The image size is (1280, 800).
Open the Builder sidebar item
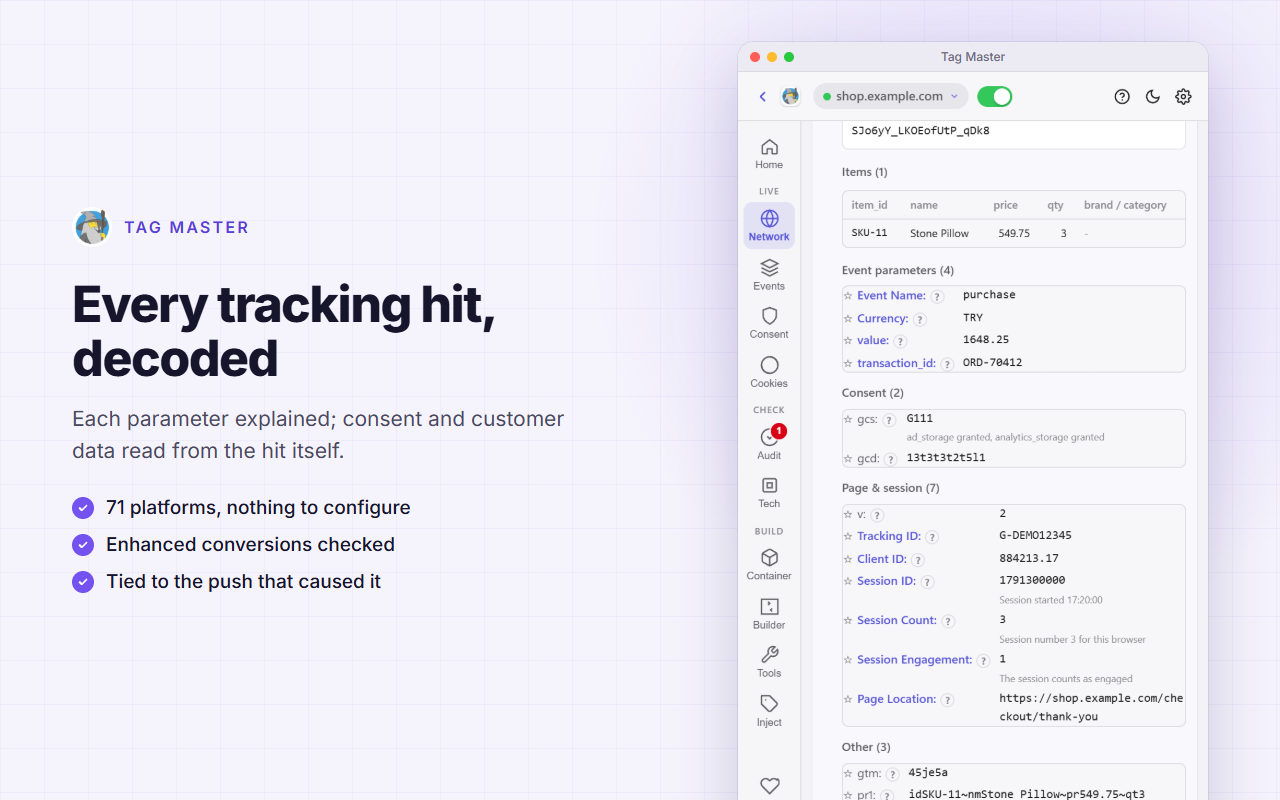769,614
